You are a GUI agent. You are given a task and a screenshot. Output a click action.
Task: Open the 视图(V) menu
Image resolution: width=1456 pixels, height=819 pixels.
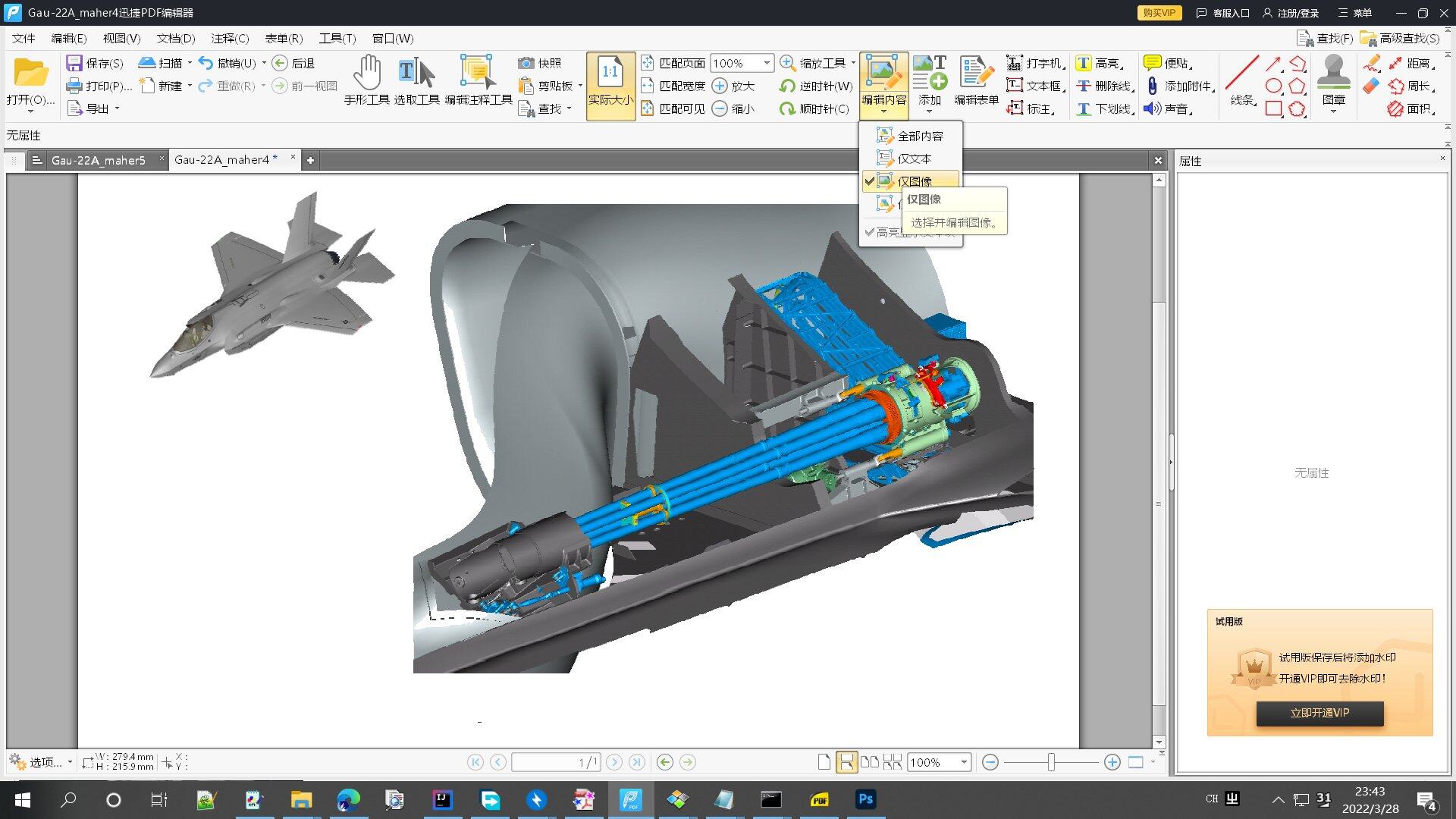click(121, 38)
